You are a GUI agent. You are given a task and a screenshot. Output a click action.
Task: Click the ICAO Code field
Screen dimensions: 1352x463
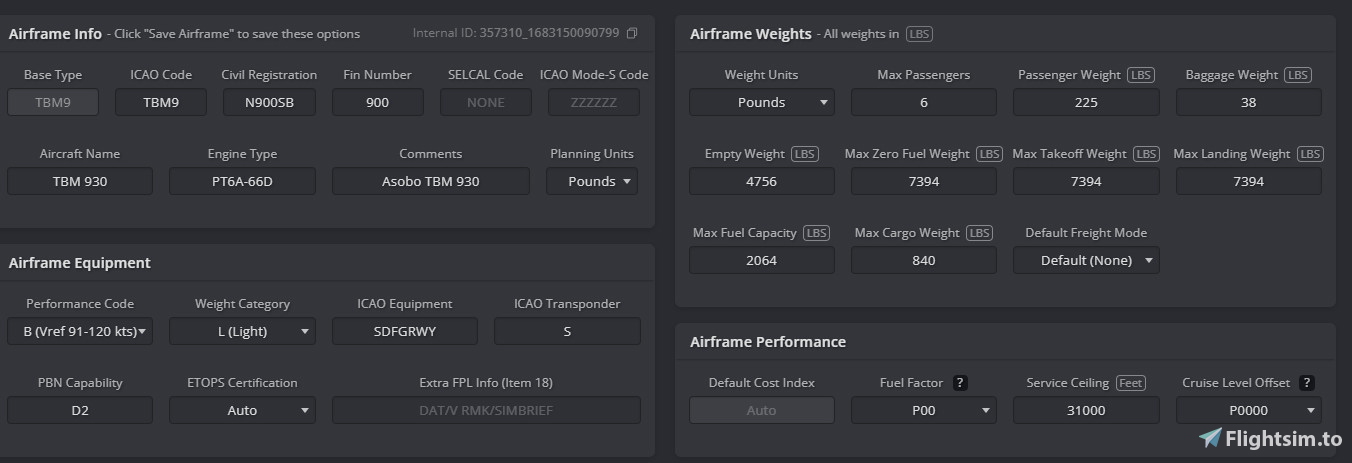click(161, 102)
